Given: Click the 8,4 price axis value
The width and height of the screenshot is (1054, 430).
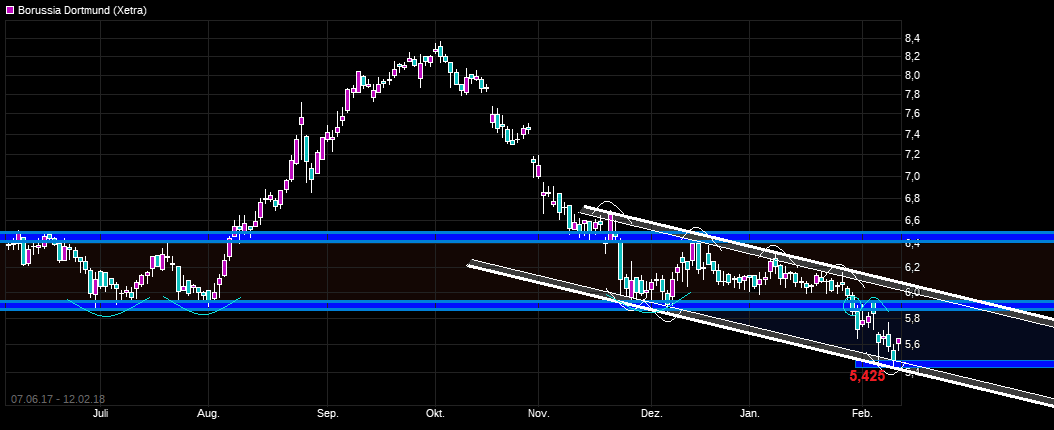Looking at the screenshot, I should 912,38.
